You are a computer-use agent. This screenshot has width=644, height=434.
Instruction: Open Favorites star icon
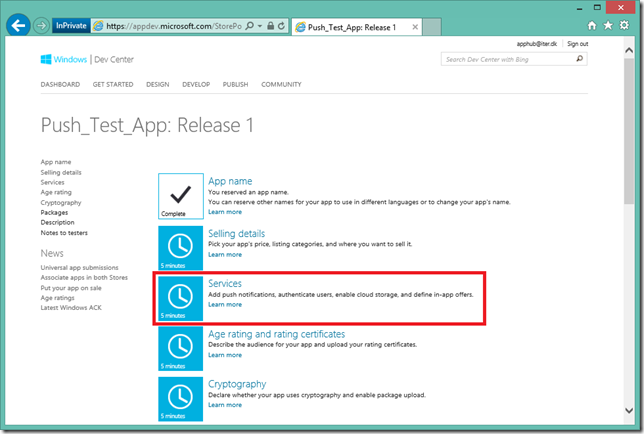[608, 25]
